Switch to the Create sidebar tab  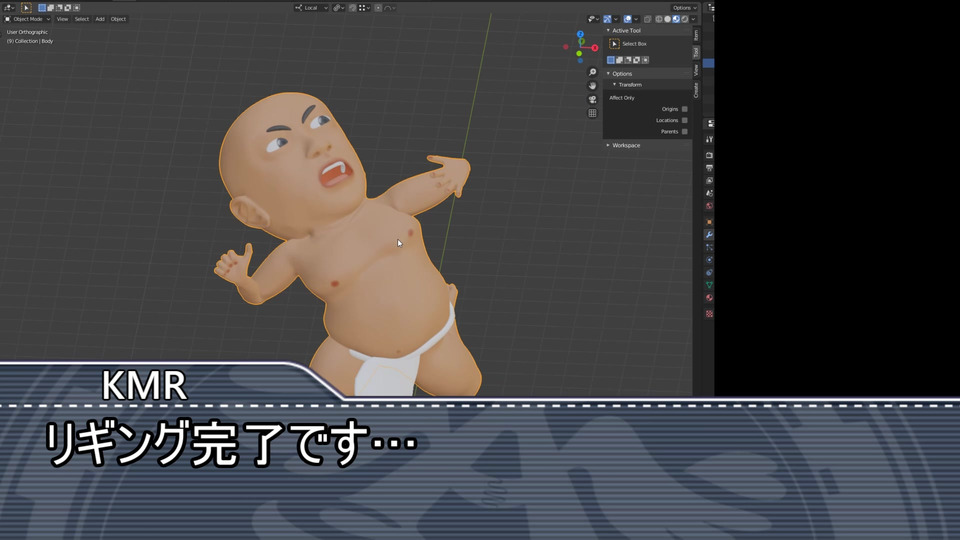pos(696,91)
